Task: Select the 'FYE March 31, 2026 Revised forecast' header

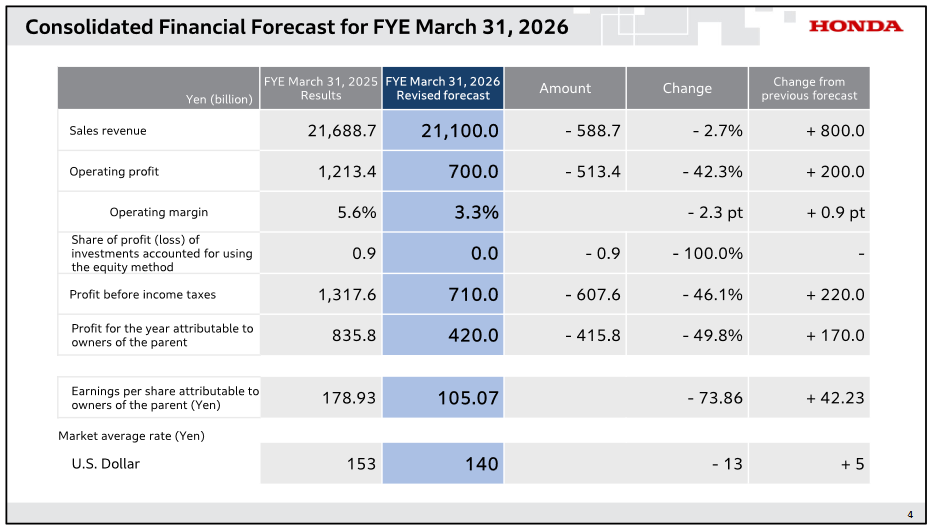Action: click(443, 88)
